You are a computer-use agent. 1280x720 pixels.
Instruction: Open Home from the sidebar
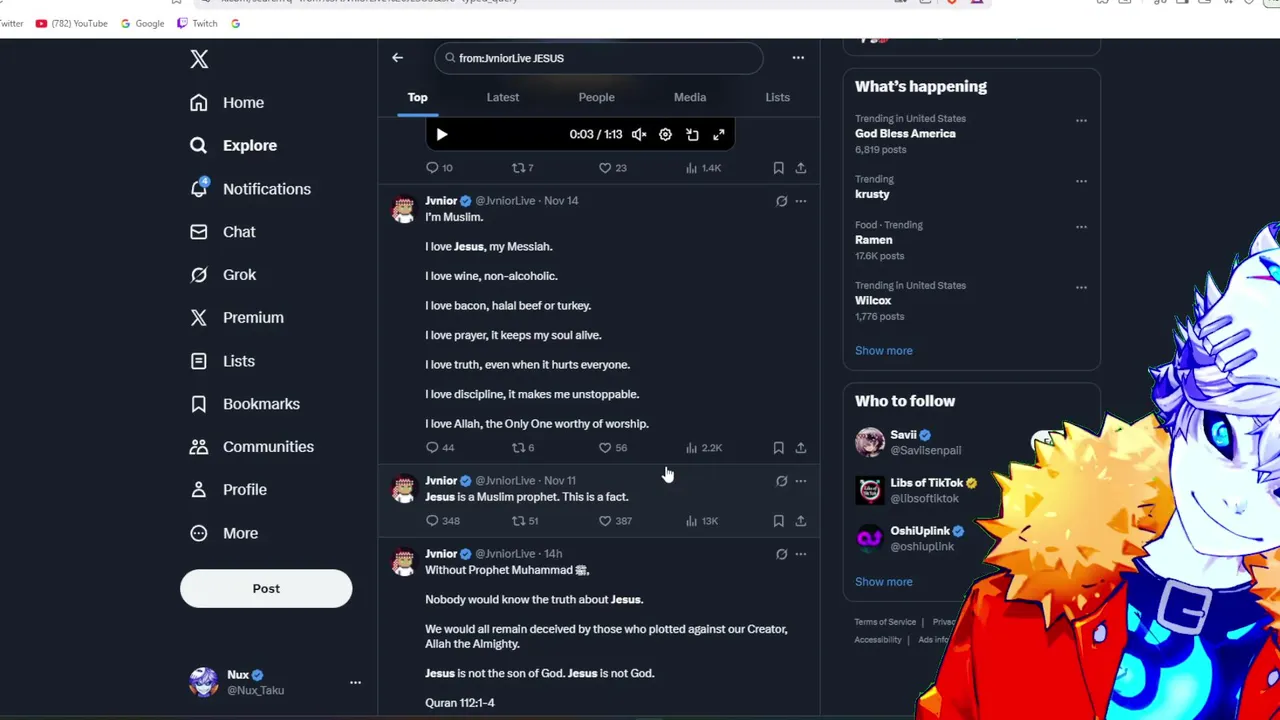[x=227, y=102]
